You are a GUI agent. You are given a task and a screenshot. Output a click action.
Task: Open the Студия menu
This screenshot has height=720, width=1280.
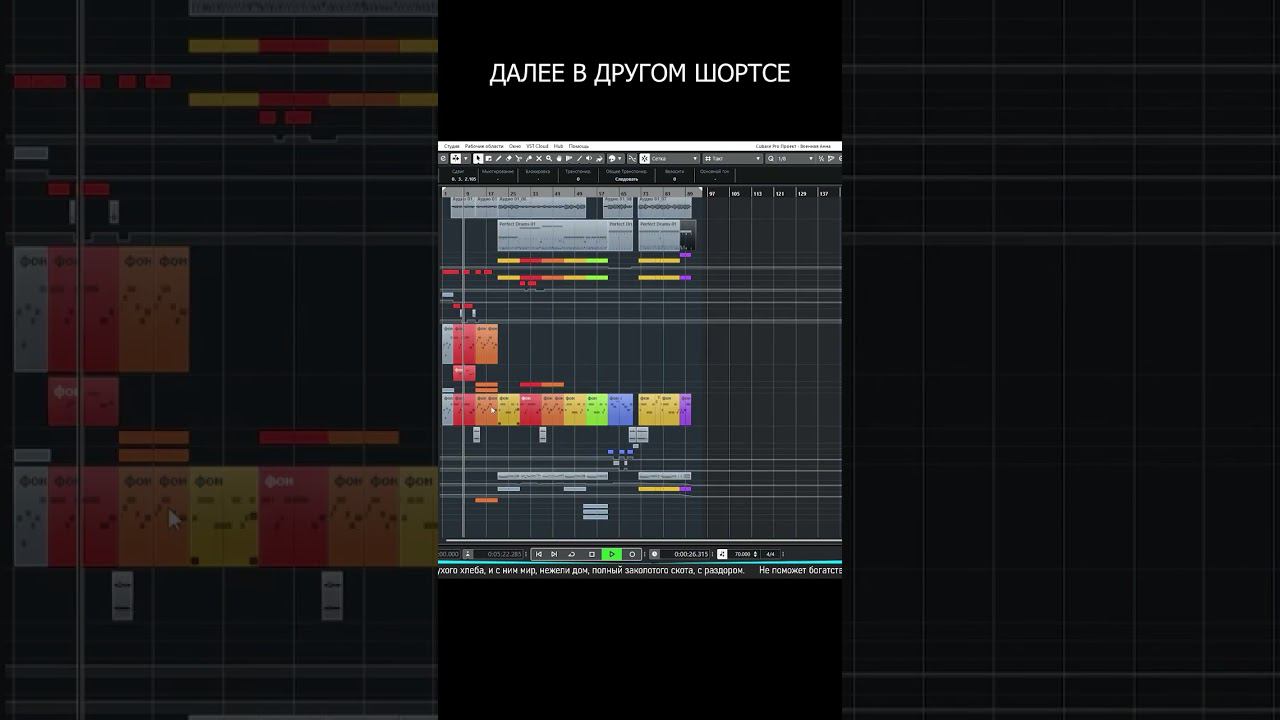[452, 146]
